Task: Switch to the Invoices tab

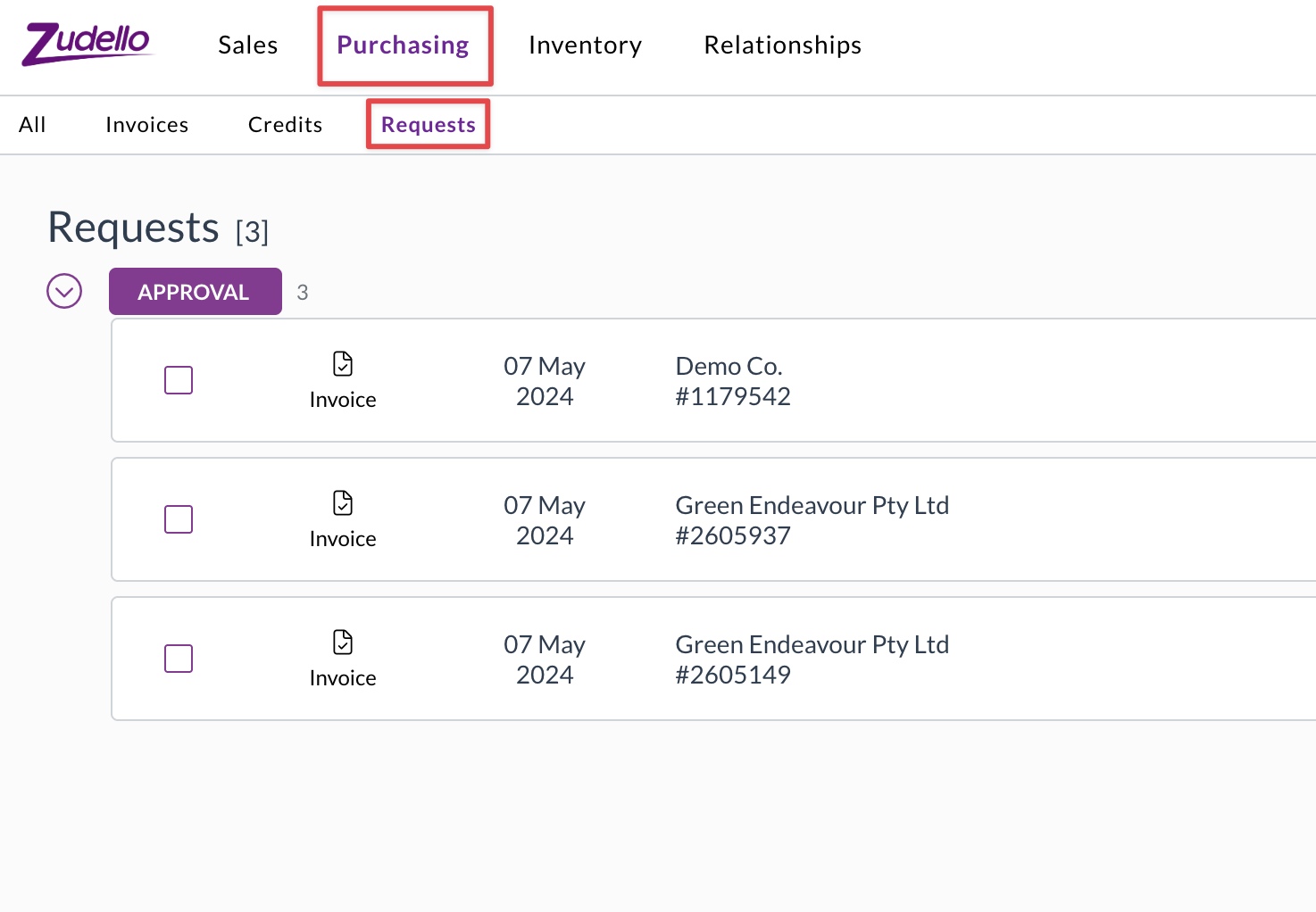Action: (147, 125)
